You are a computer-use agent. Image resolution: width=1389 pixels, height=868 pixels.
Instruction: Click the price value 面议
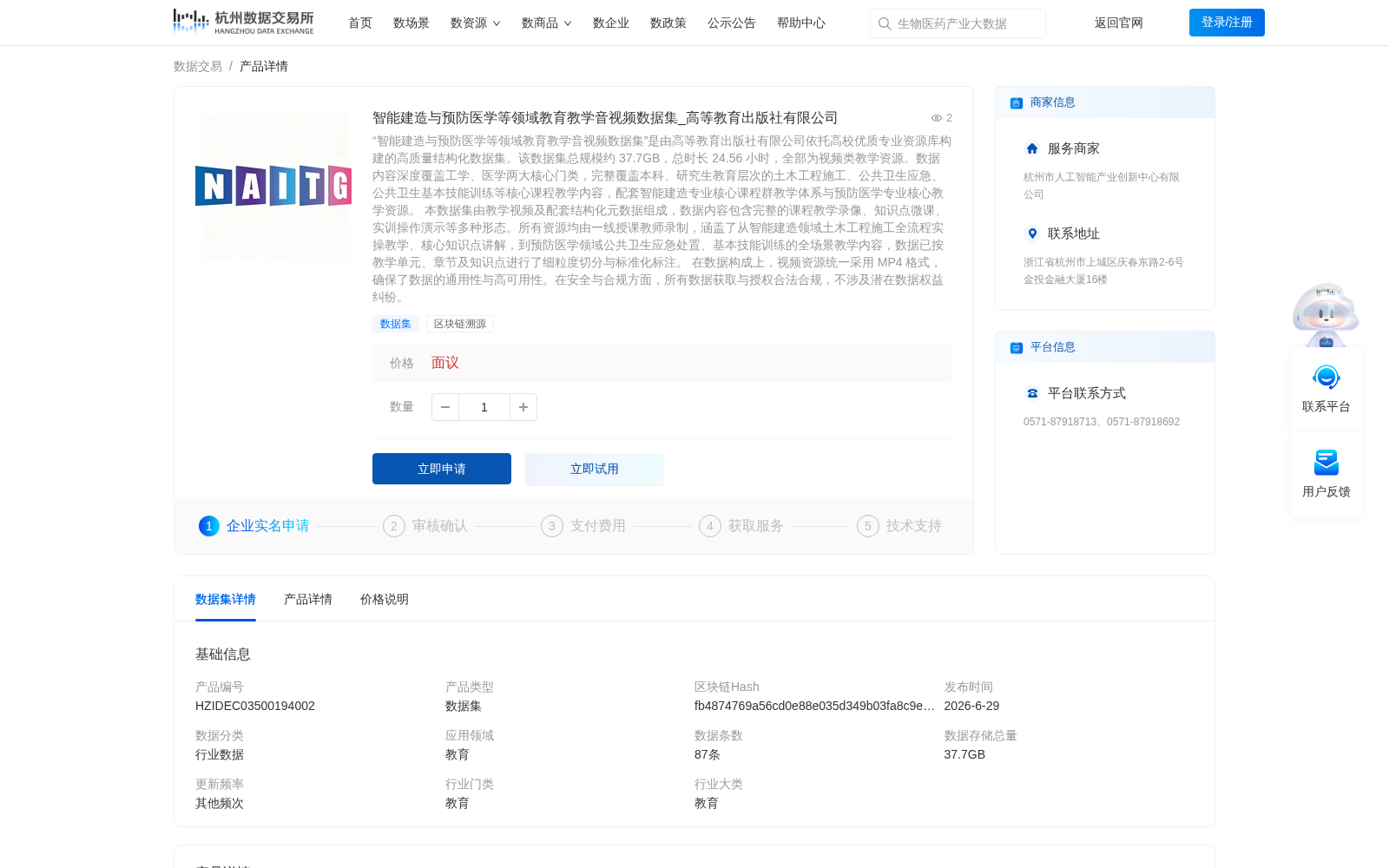tap(445, 363)
